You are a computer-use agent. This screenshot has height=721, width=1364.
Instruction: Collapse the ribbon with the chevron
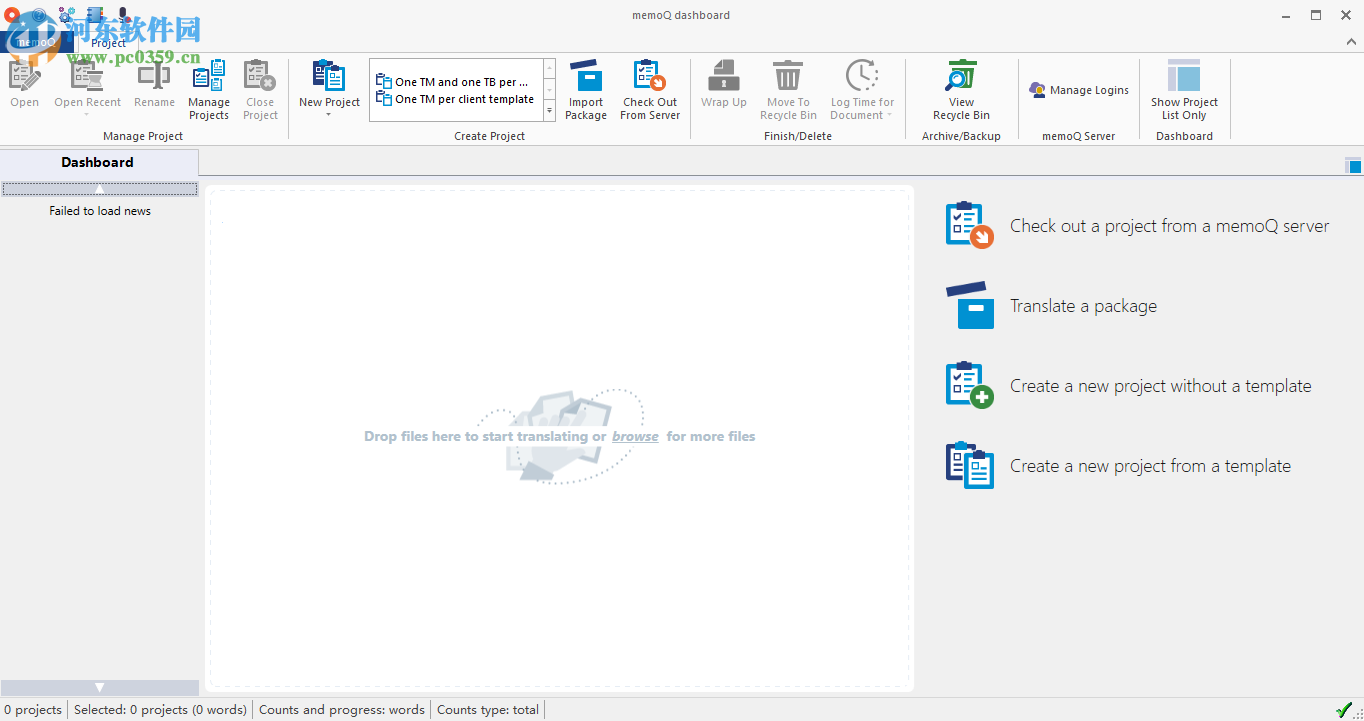click(x=1351, y=42)
